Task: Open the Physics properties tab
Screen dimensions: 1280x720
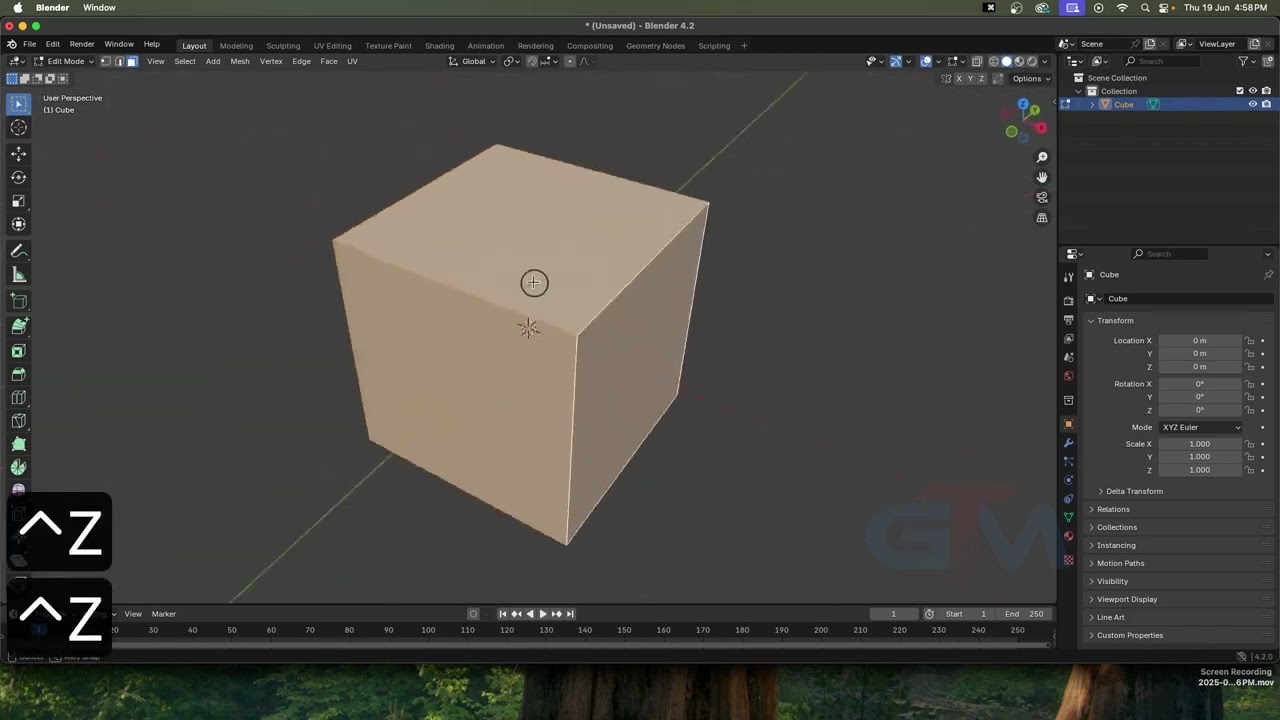Action: 1068,480
